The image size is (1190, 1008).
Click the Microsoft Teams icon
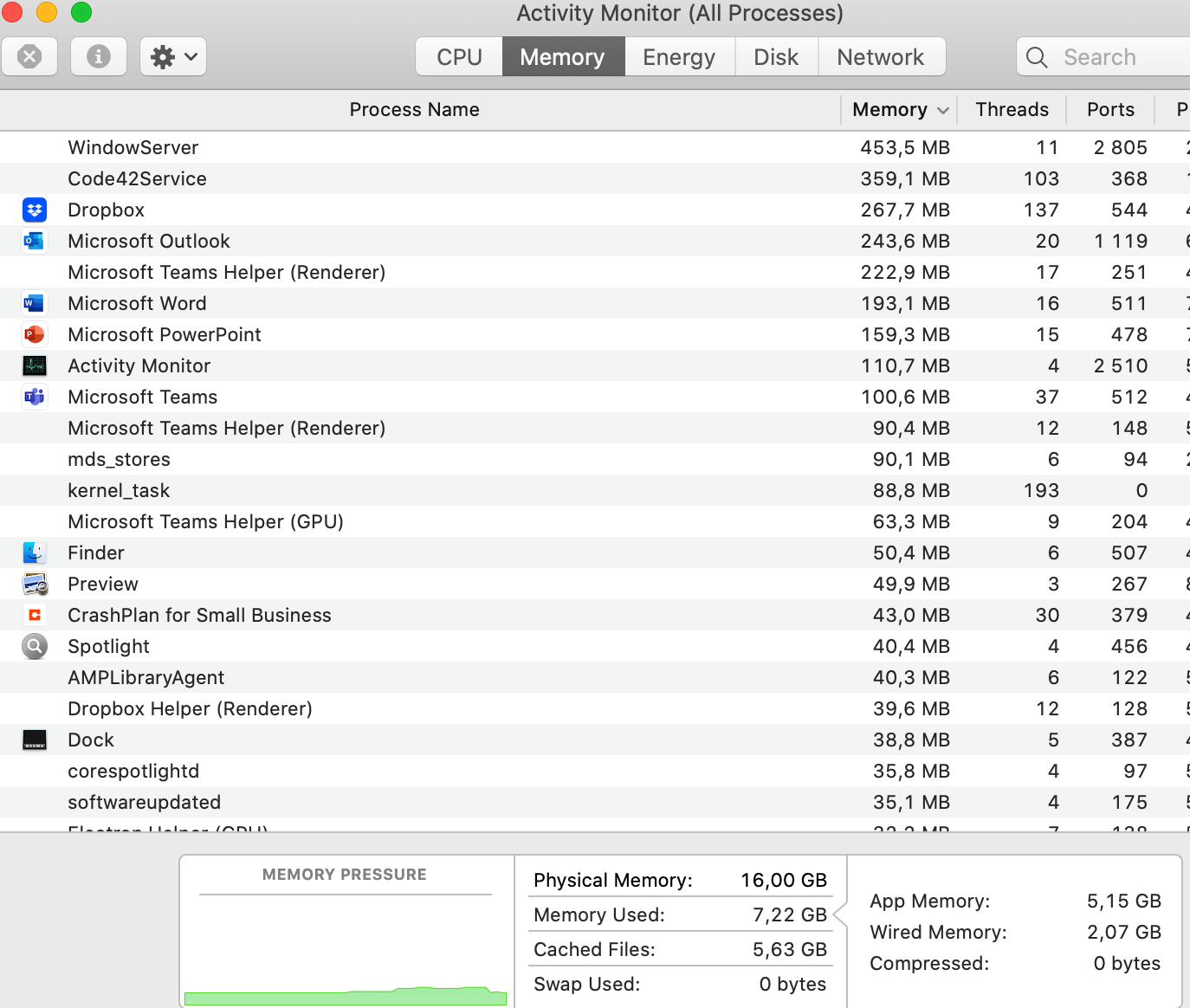click(x=35, y=397)
